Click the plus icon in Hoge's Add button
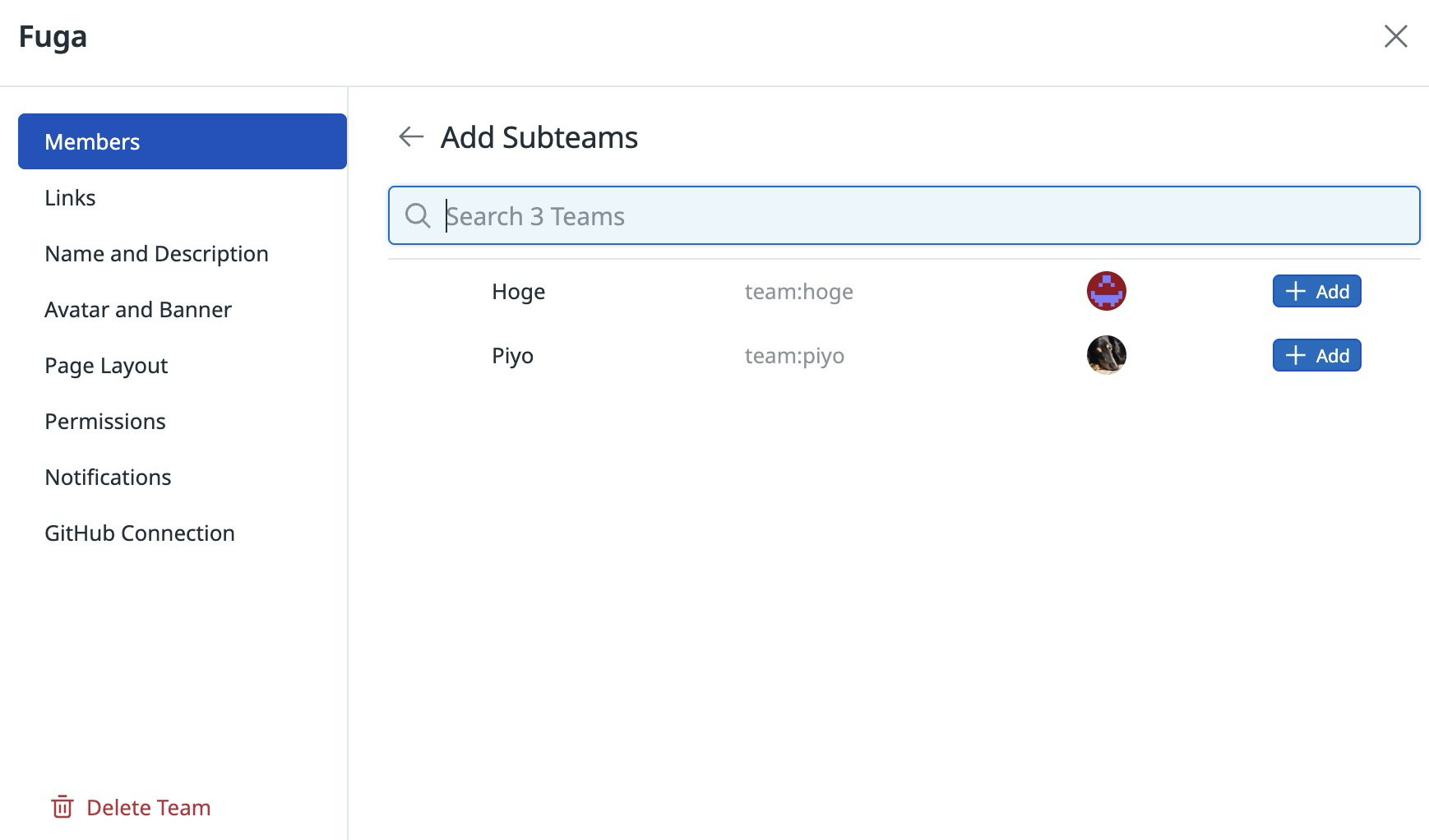Image resolution: width=1429 pixels, height=840 pixels. click(x=1295, y=291)
